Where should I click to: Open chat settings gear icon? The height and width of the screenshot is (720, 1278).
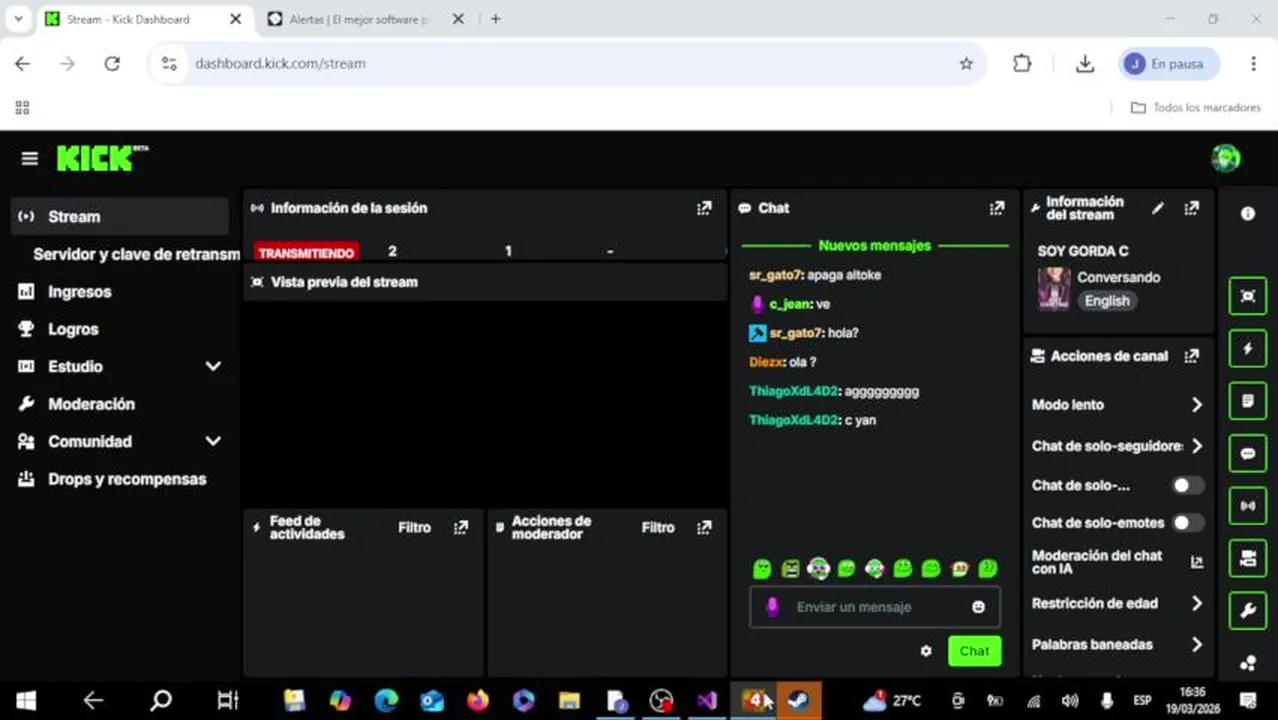[926, 651]
